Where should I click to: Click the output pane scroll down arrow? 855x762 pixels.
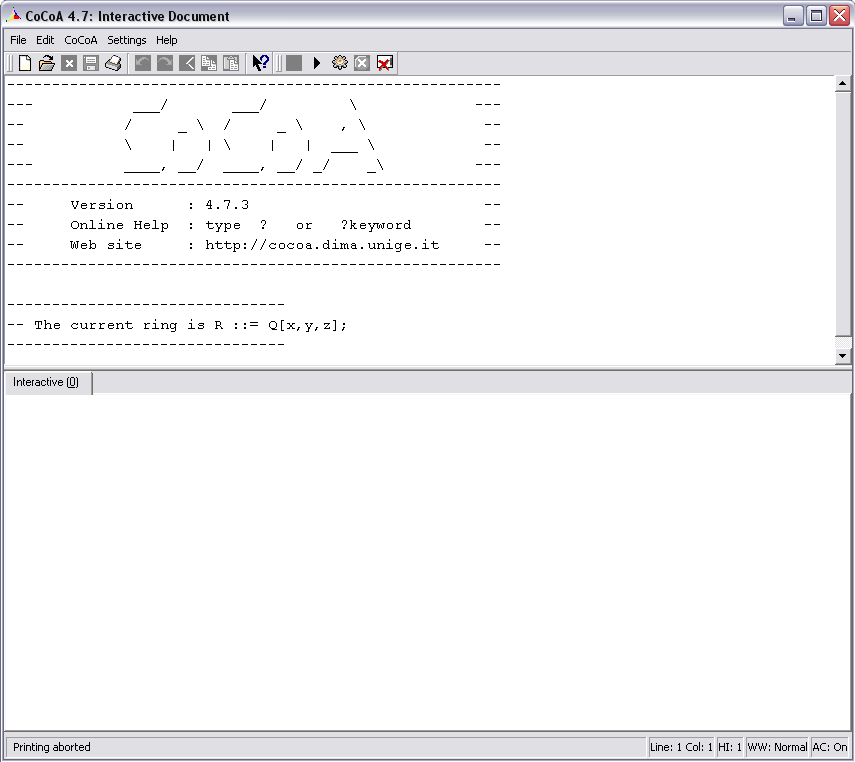842,356
